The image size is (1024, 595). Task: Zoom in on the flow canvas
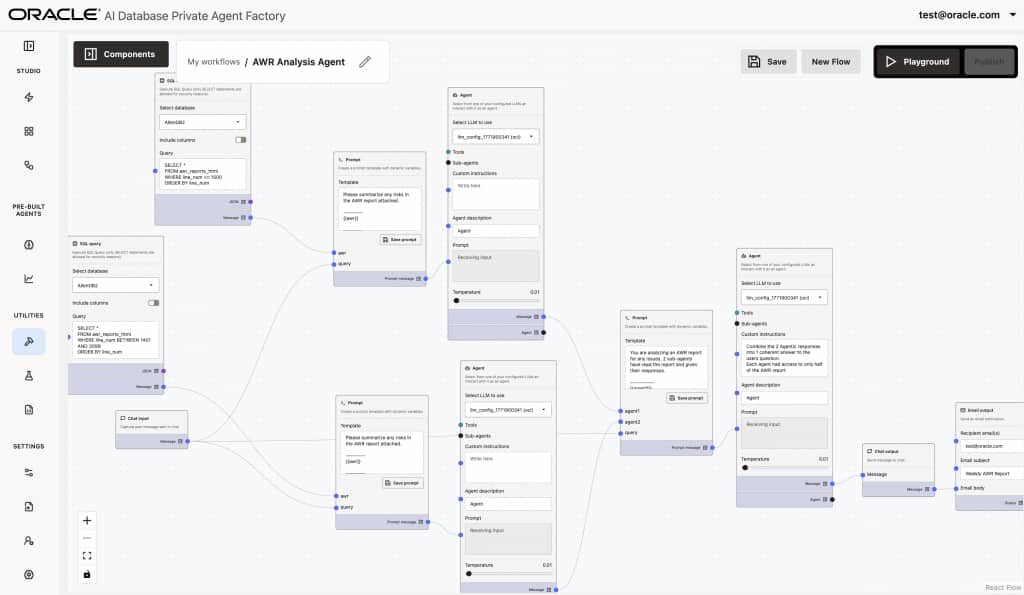click(87, 520)
